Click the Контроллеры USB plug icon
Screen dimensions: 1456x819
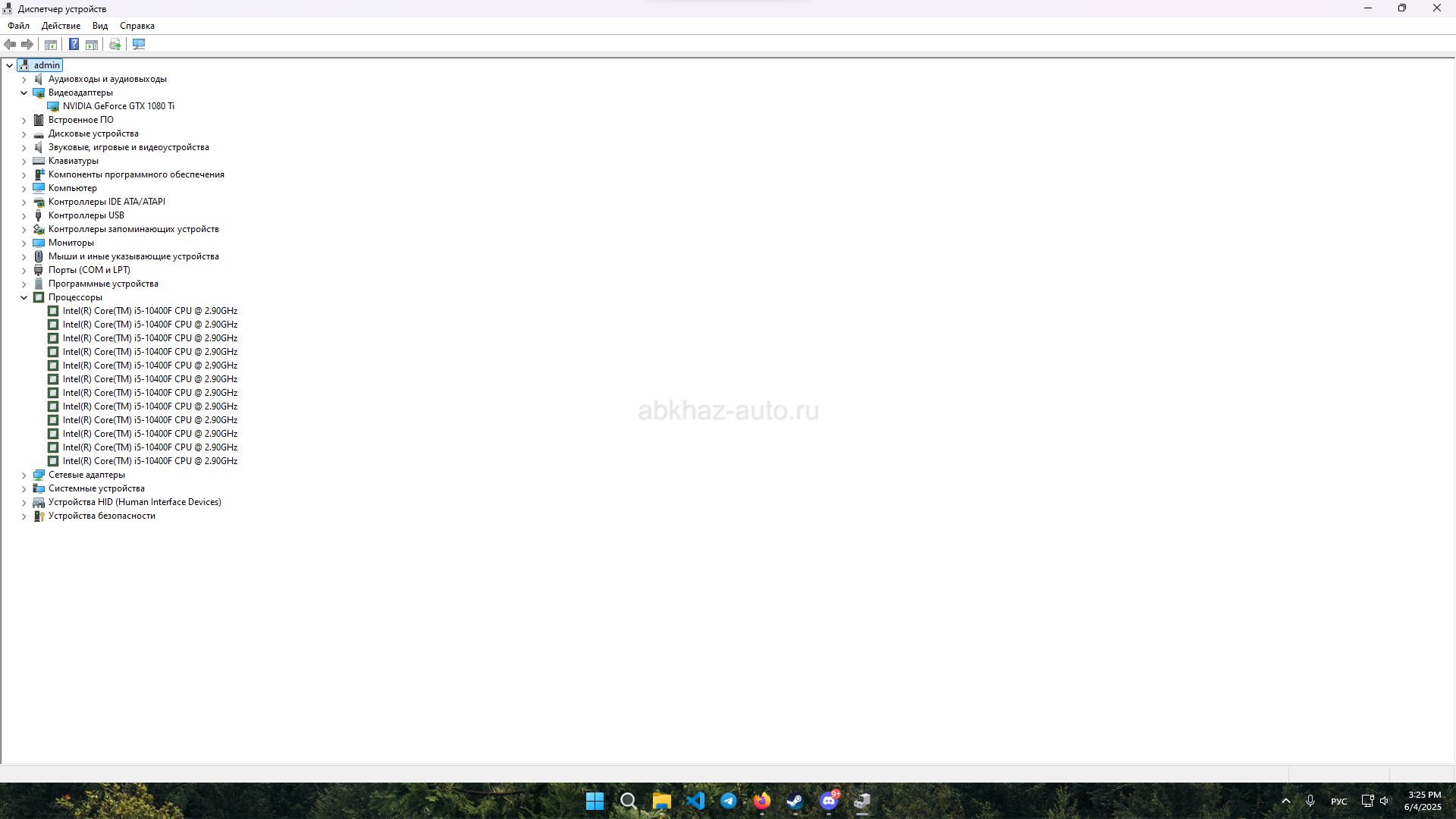click(39, 215)
